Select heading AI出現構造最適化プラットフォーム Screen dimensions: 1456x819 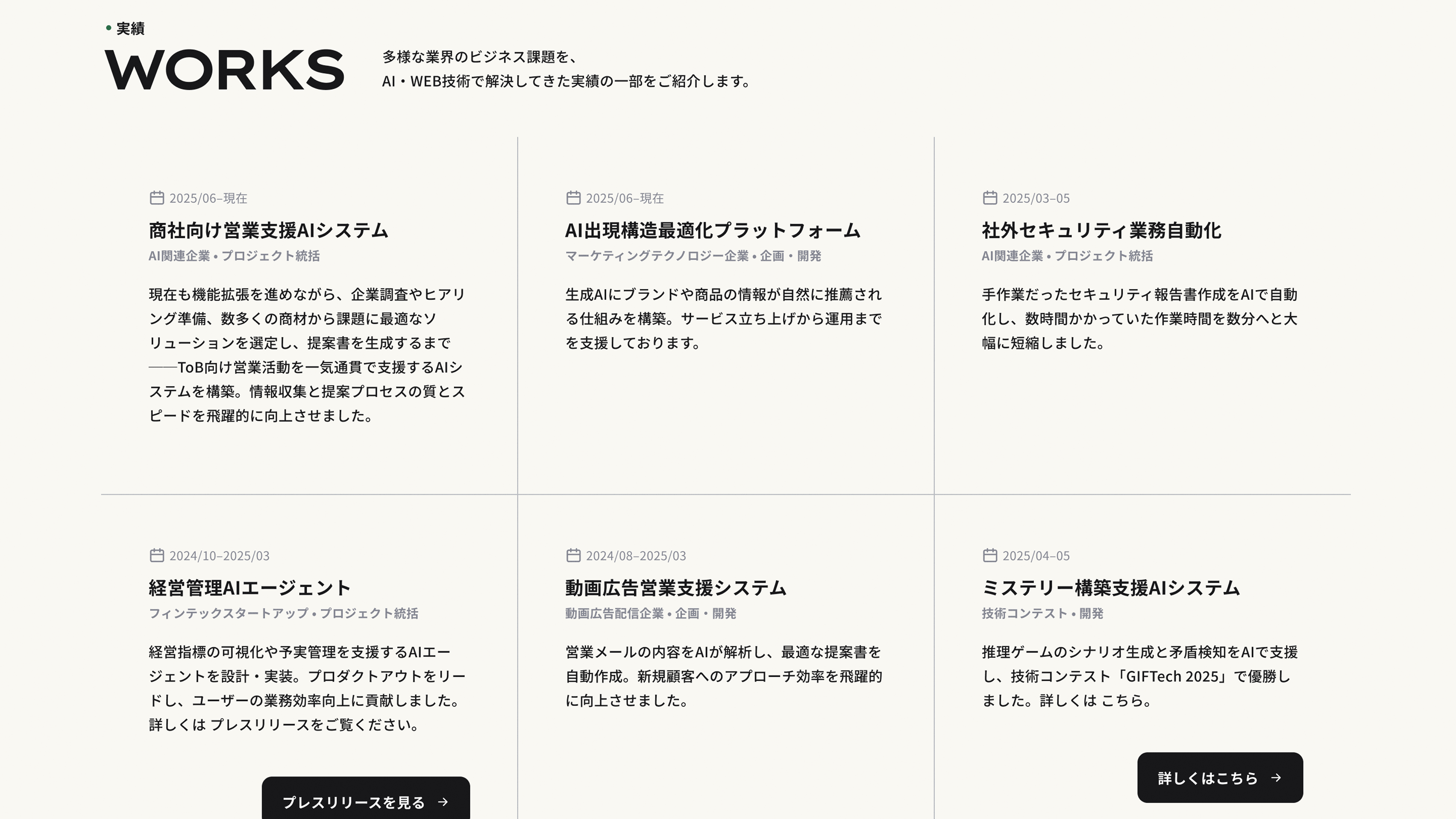point(713,230)
